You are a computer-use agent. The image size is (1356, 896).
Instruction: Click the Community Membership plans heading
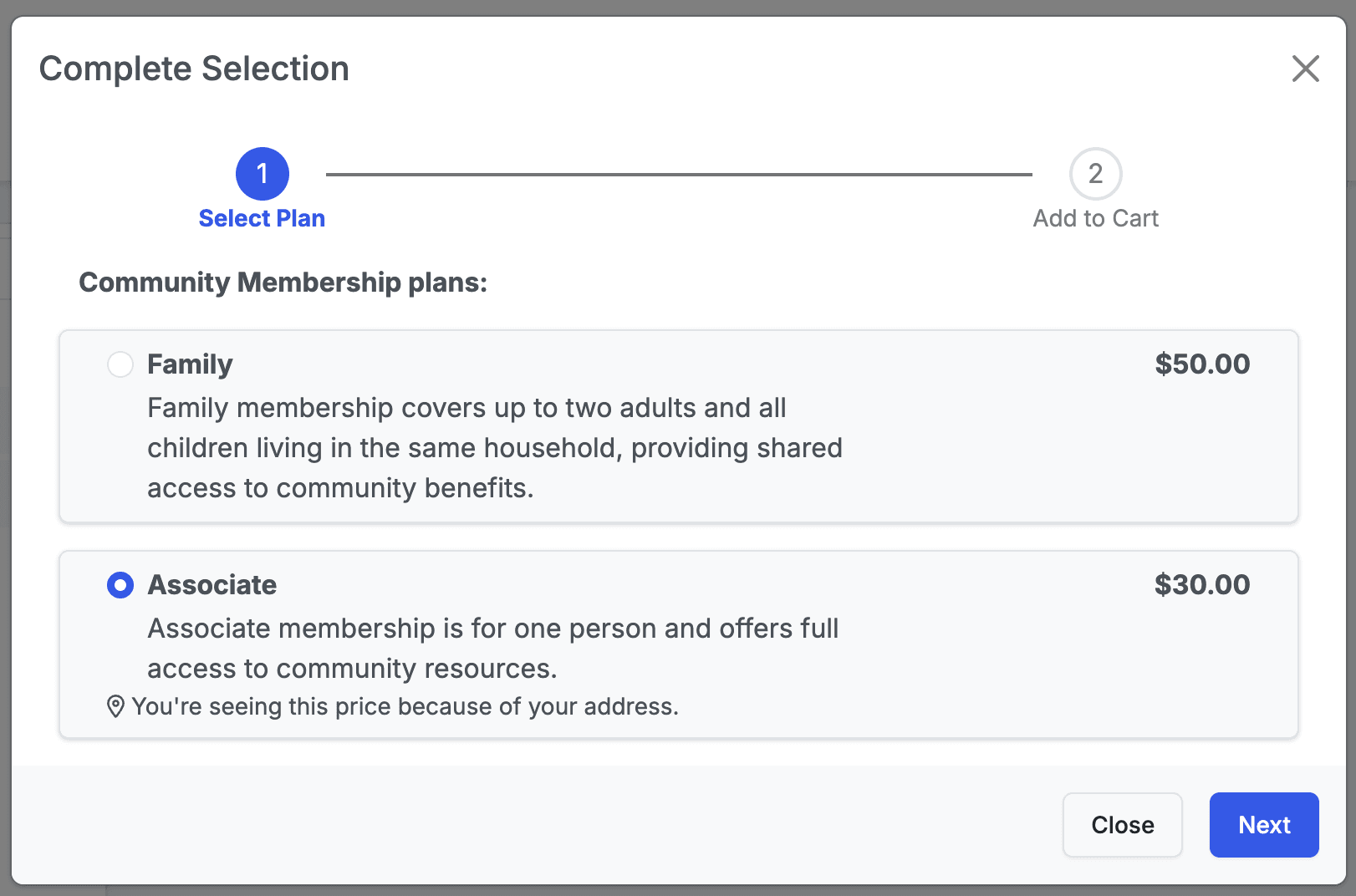pos(283,283)
